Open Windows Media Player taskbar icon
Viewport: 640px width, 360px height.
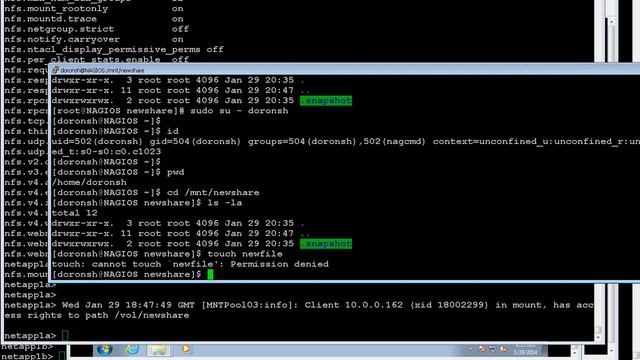pos(186,349)
